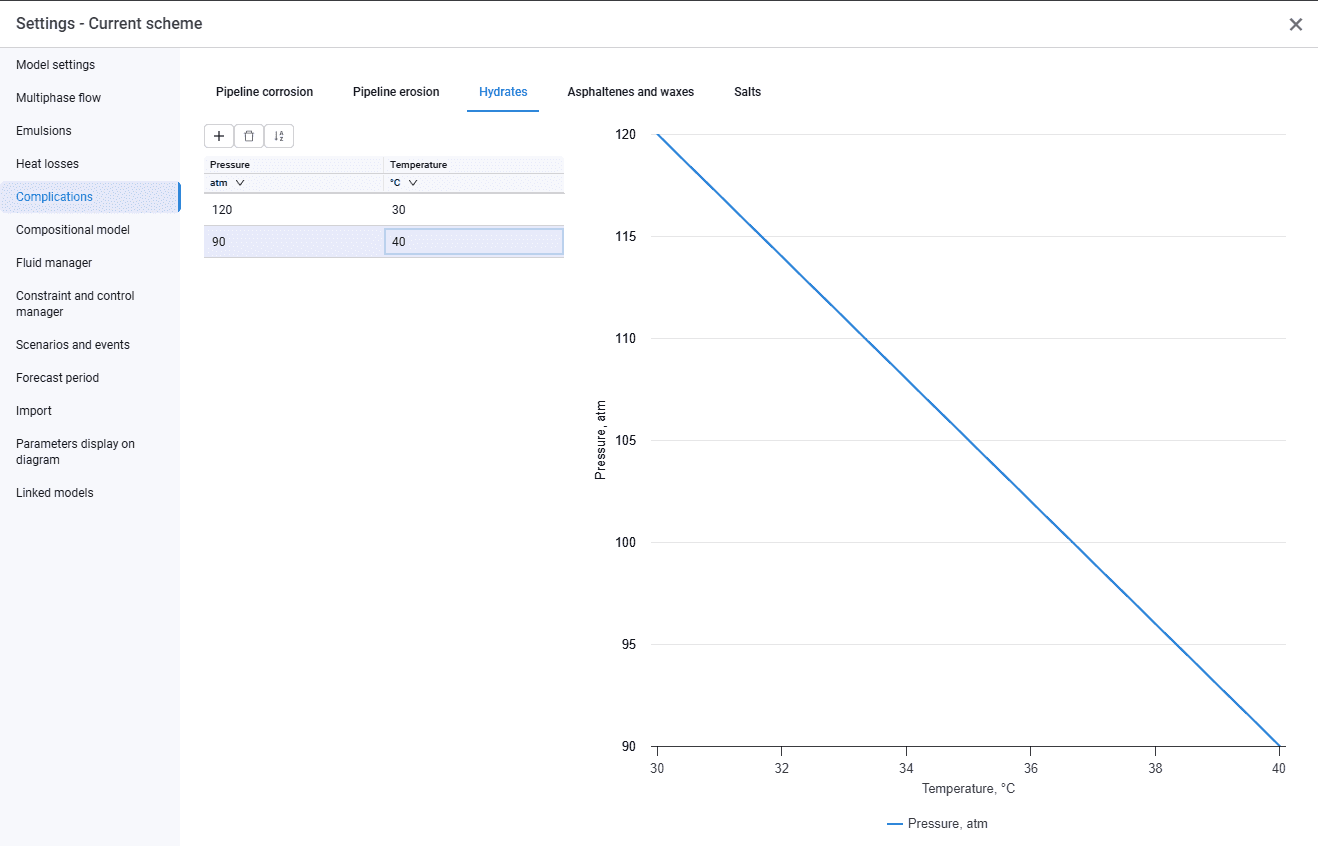
Task: Click the temperature cell containing 40
Action: (x=474, y=242)
